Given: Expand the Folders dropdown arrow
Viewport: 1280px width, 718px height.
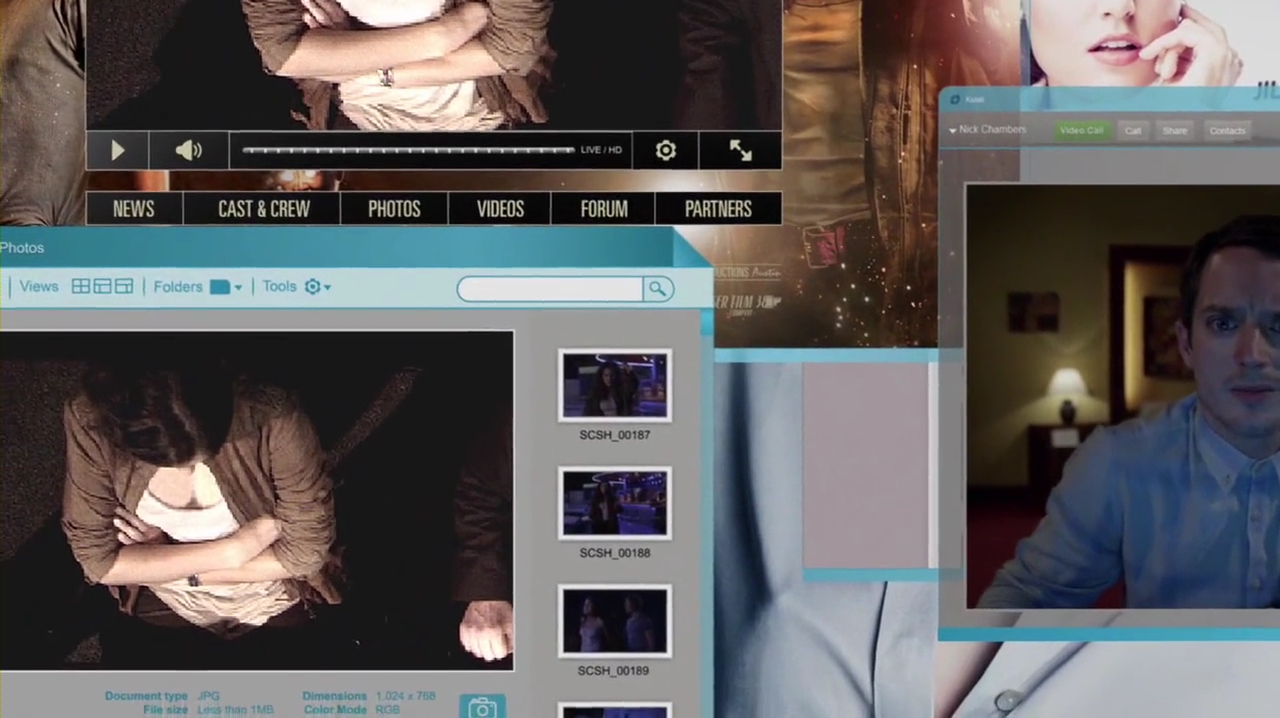Looking at the screenshot, I should point(238,288).
